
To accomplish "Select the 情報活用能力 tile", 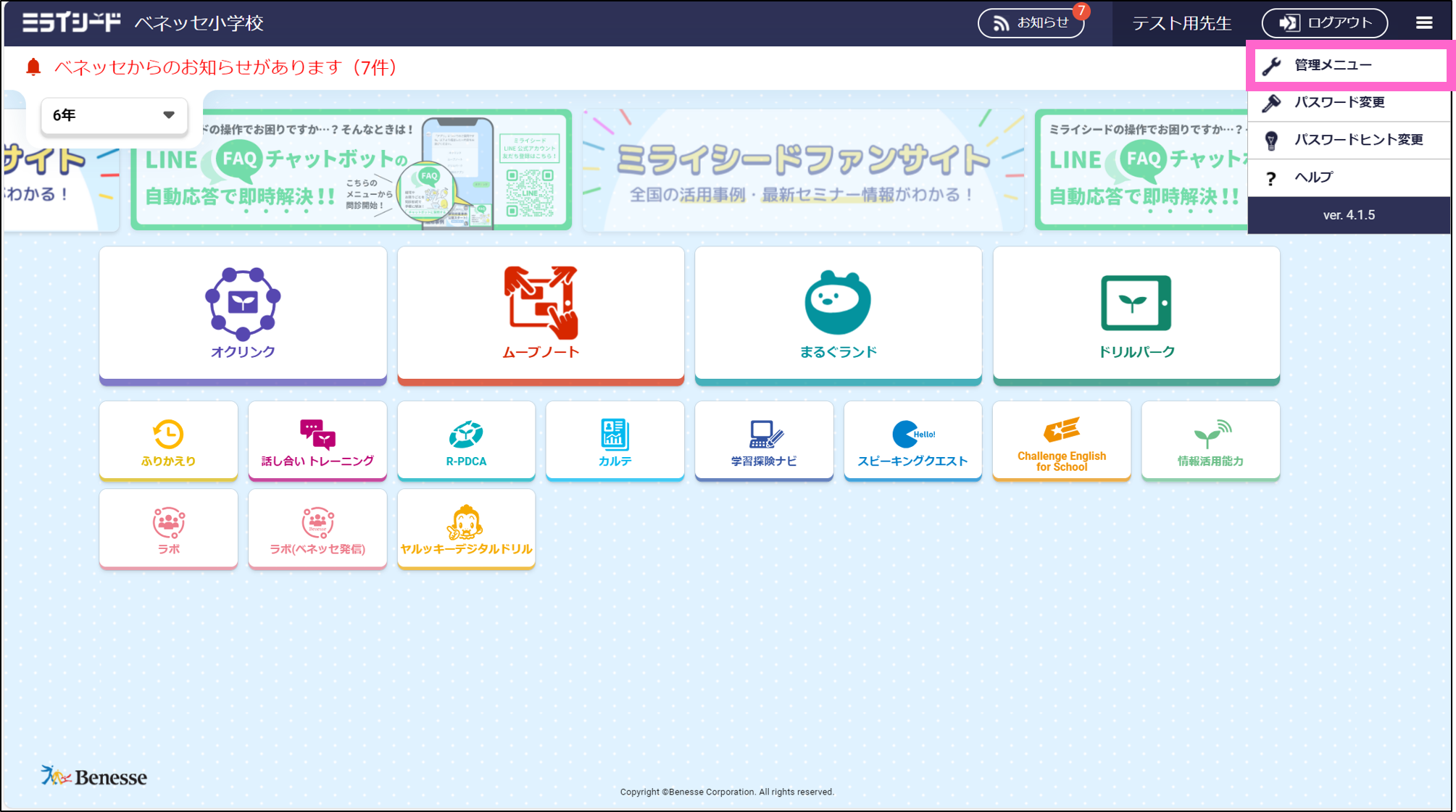I will (1210, 440).
